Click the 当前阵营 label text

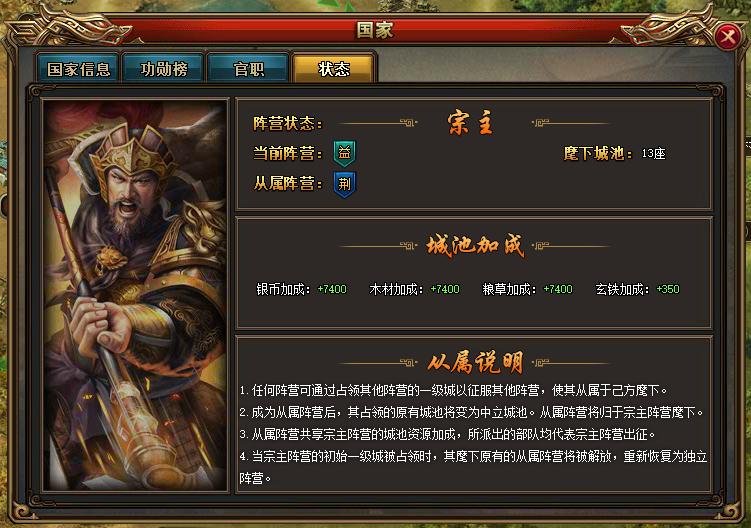(x=287, y=154)
